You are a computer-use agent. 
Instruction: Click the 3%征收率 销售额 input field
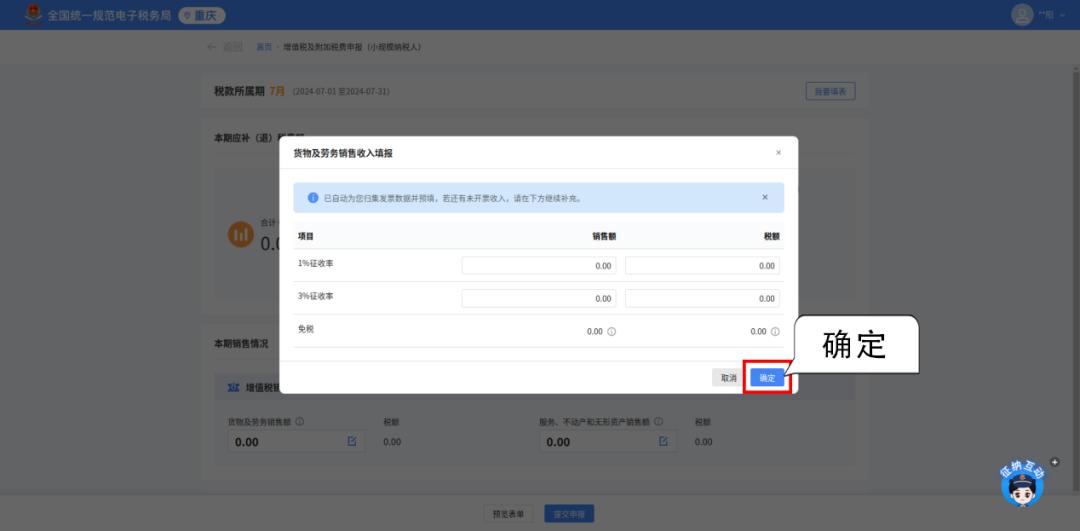(539, 299)
